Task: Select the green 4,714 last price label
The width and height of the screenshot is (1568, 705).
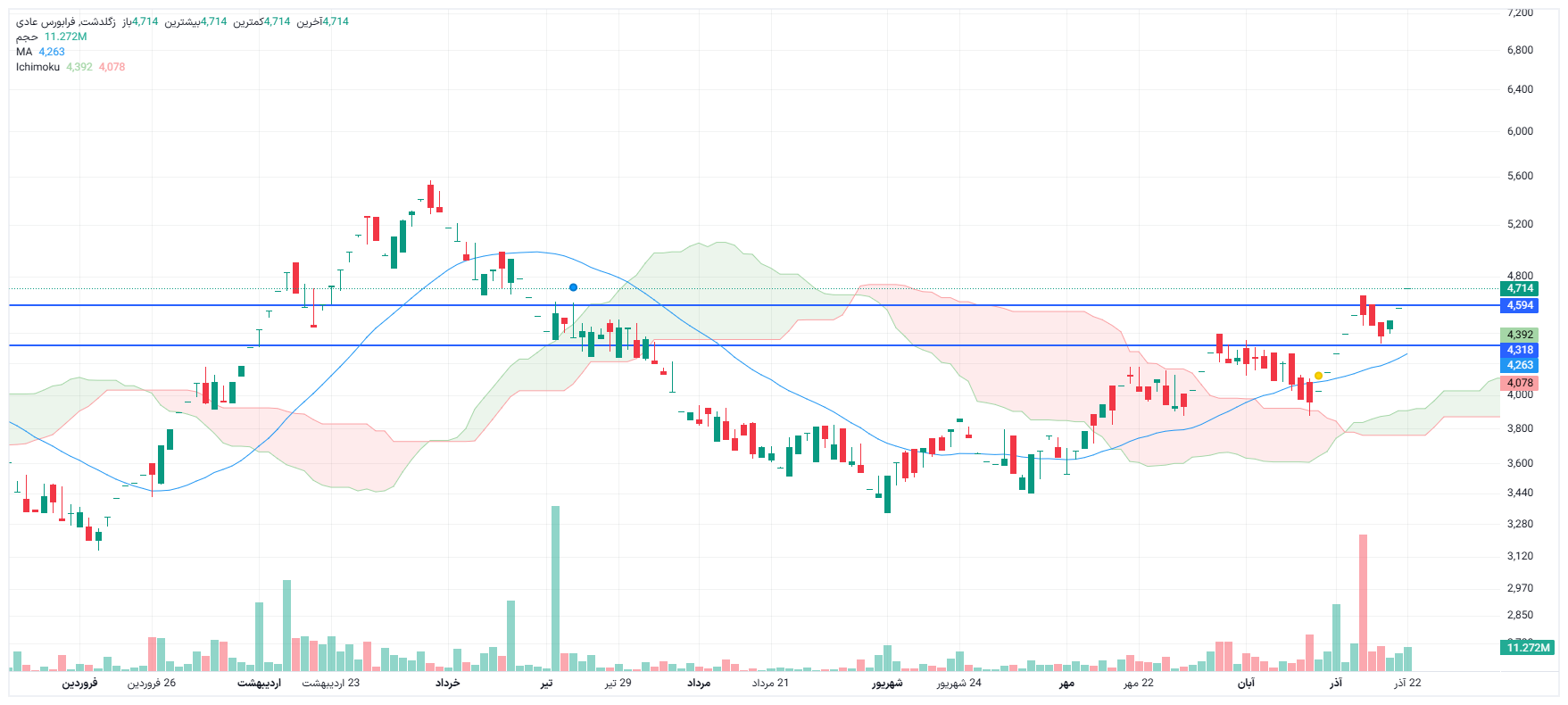Action: [x=1519, y=288]
